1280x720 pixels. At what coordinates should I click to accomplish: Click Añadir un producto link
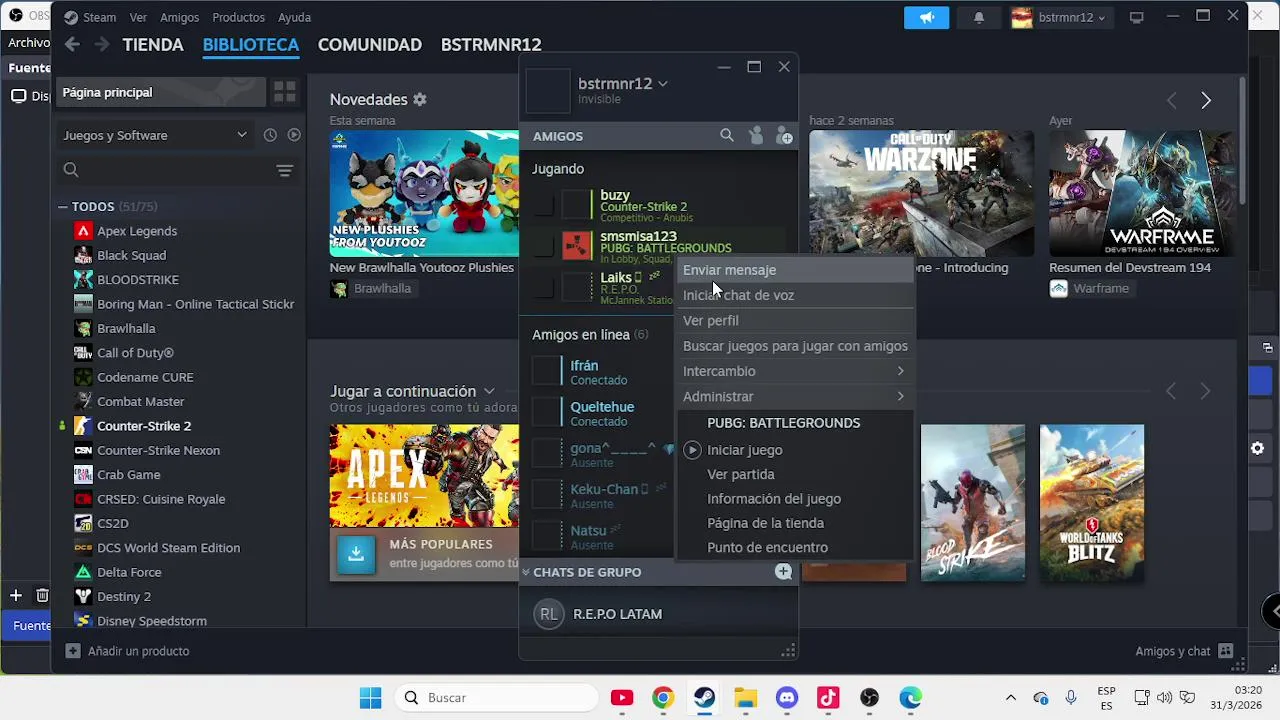point(138,651)
